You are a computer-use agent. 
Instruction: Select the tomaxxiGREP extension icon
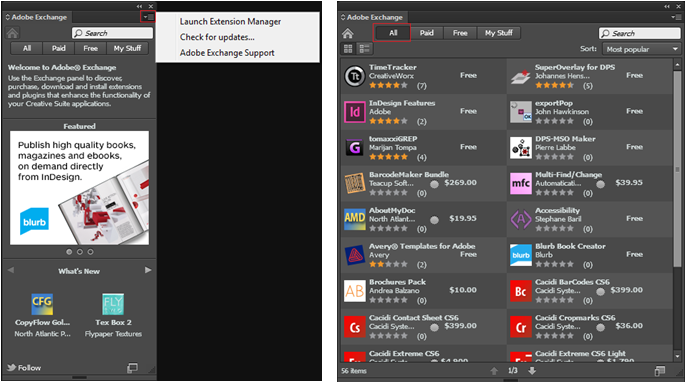point(354,147)
